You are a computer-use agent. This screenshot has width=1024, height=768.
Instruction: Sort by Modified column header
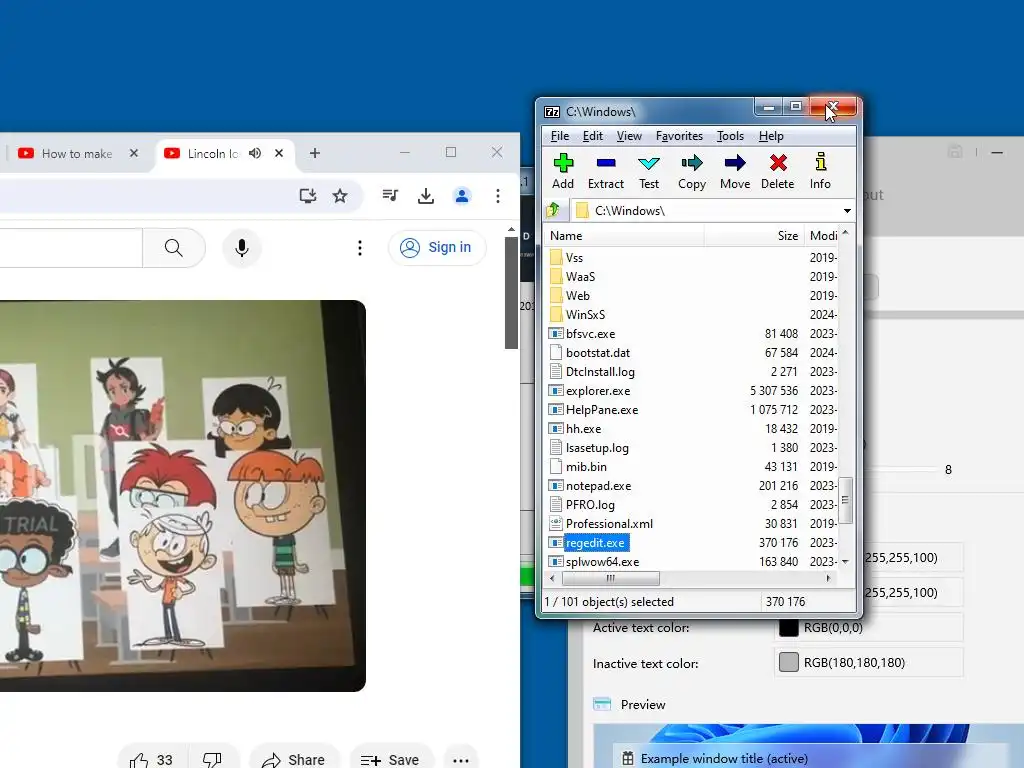tap(822, 236)
